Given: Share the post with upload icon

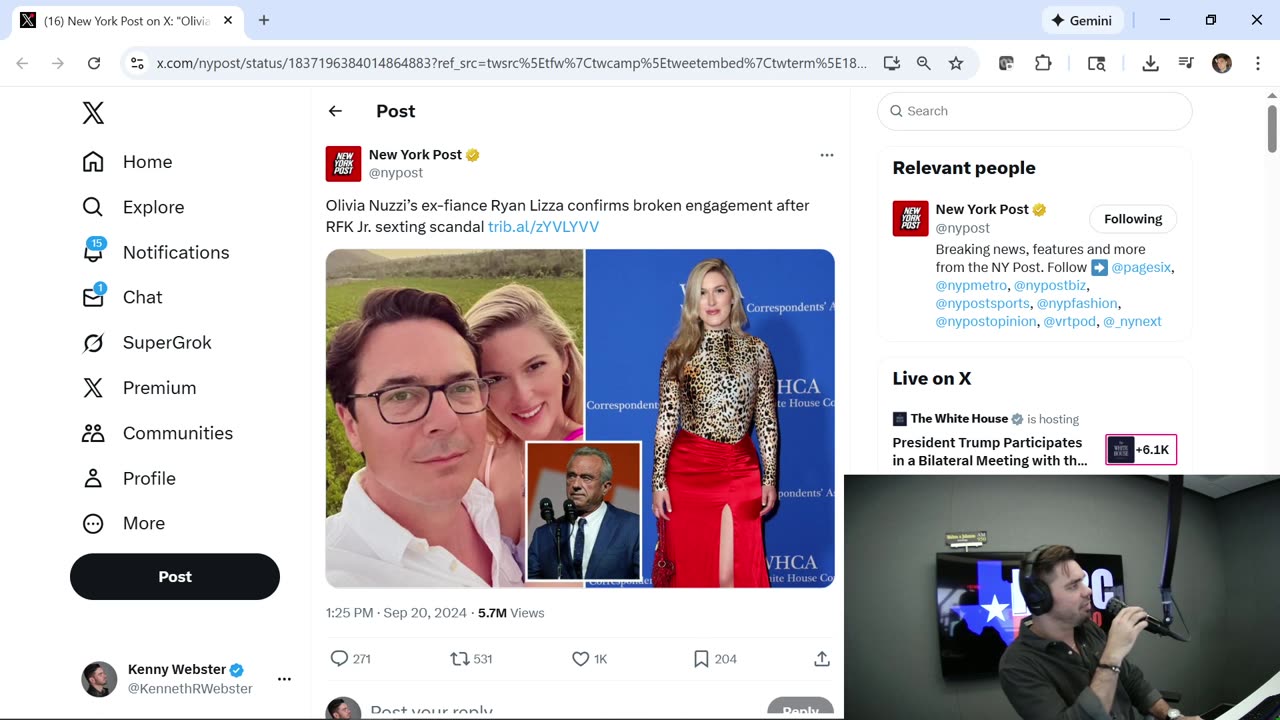Looking at the screenshot, I should point(822,659).
